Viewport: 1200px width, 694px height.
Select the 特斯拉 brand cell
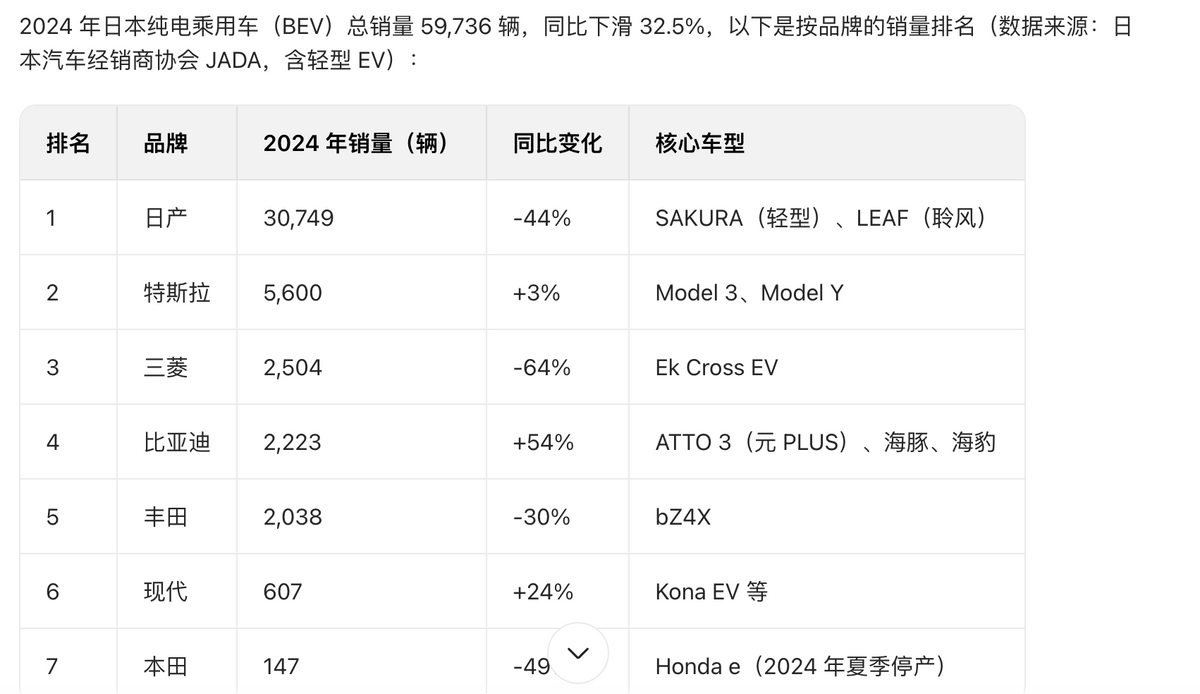[177, 293]
